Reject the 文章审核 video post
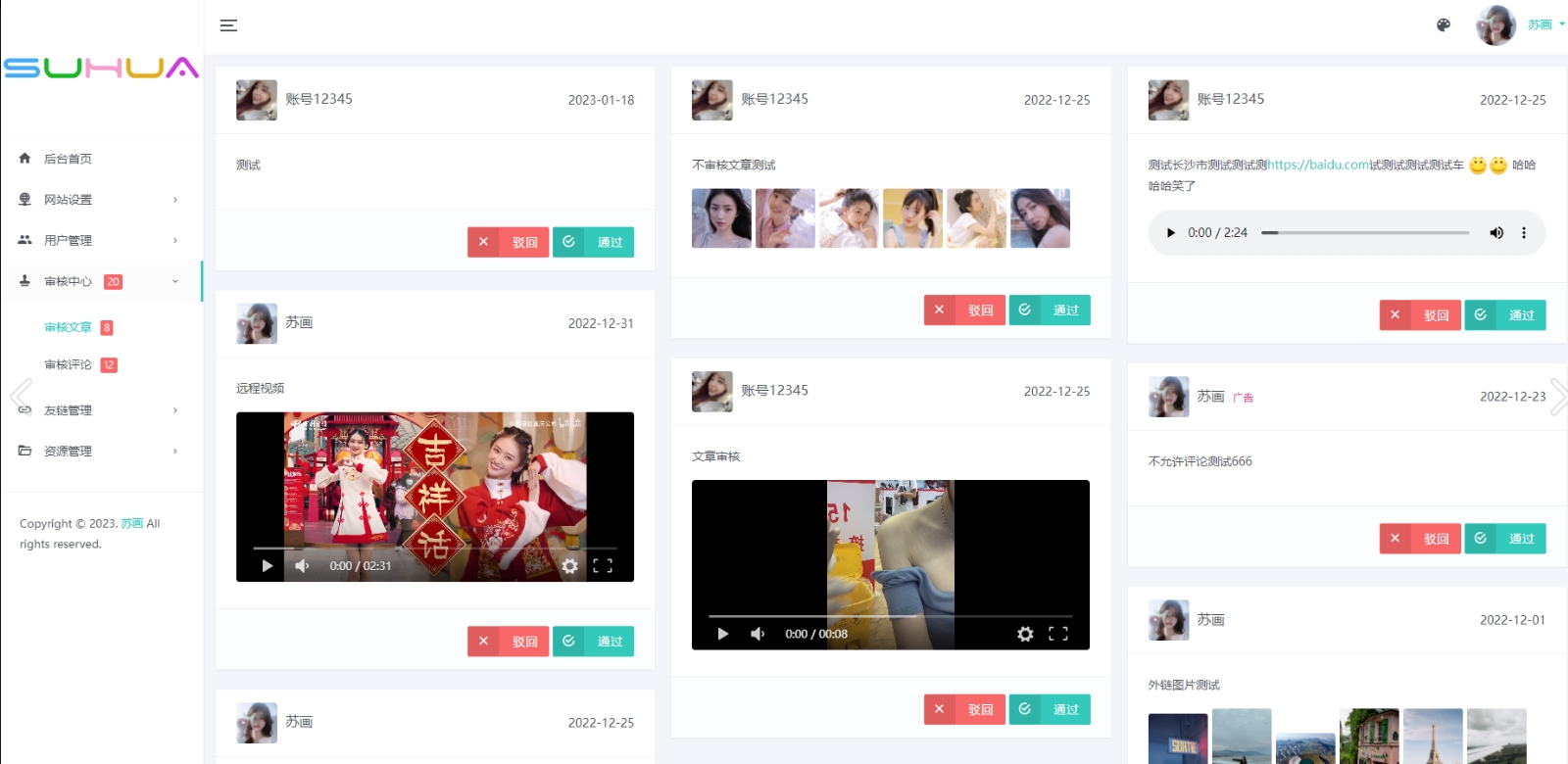The width and height of the screenshot is (1568, 764). pos(964,709)
